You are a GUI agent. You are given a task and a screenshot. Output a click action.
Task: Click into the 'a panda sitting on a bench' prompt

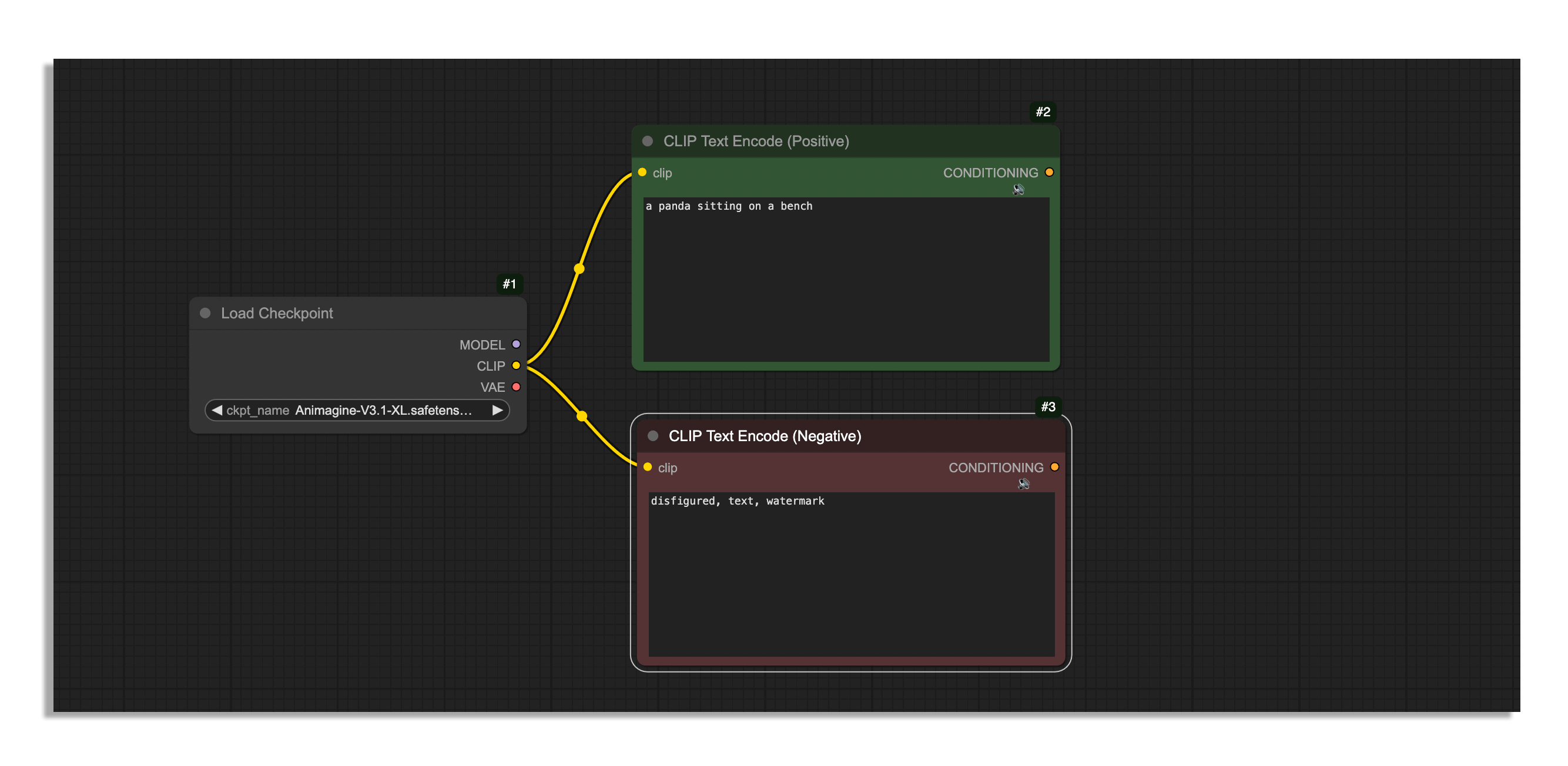(846, 280)
